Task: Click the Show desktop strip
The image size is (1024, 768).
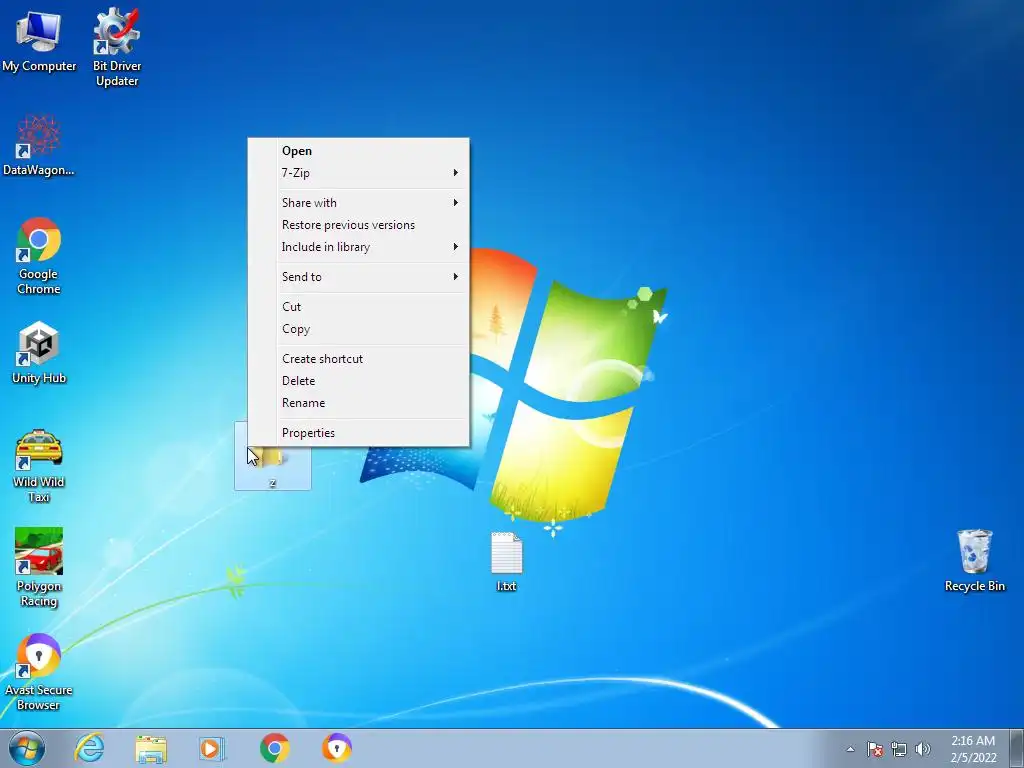Action: coord(1017,748)
